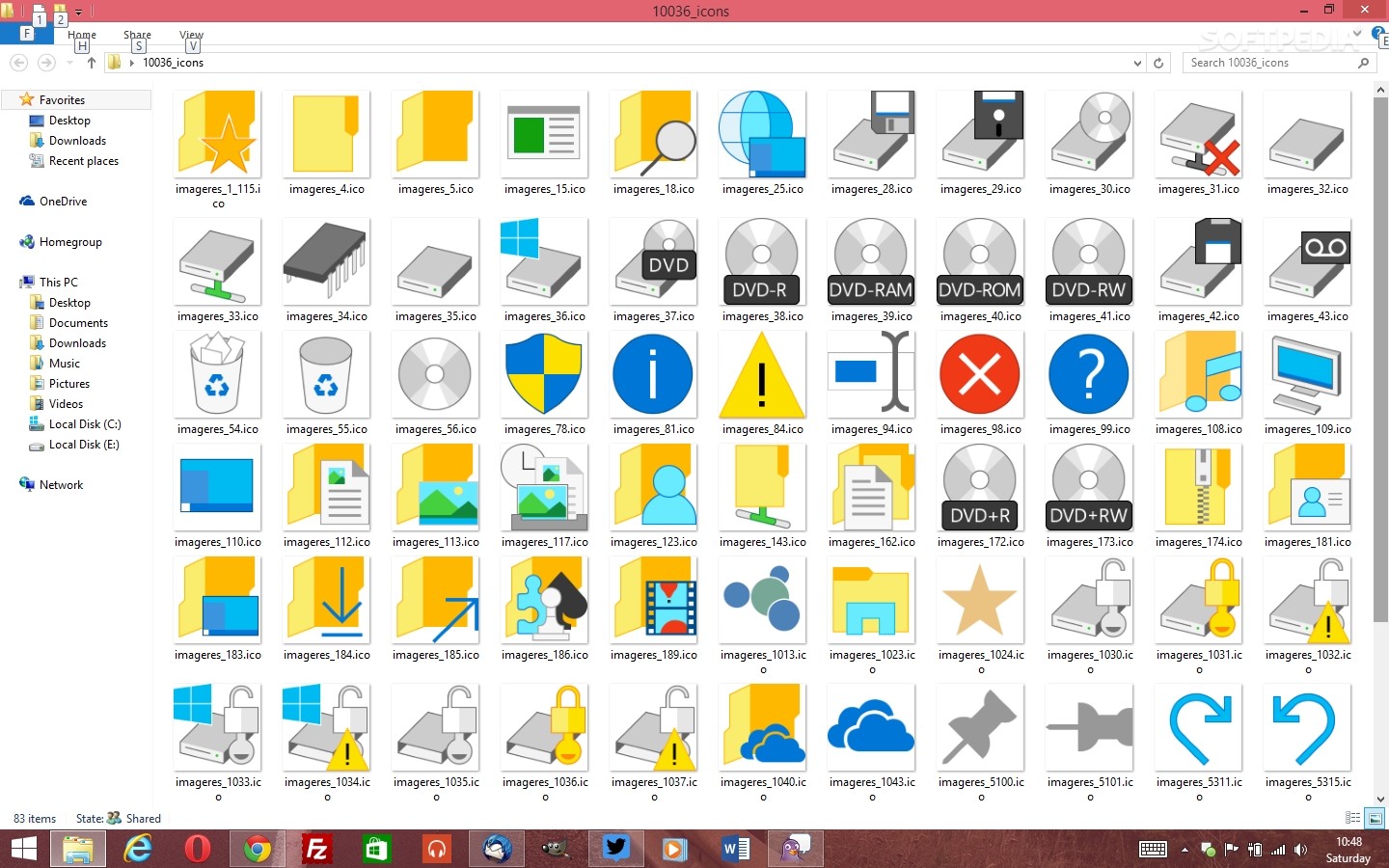Viewport: 1389px width, 868px height.
Task: Select the imageres_36.ico Windows drive icon
Action: coord(544,261)
